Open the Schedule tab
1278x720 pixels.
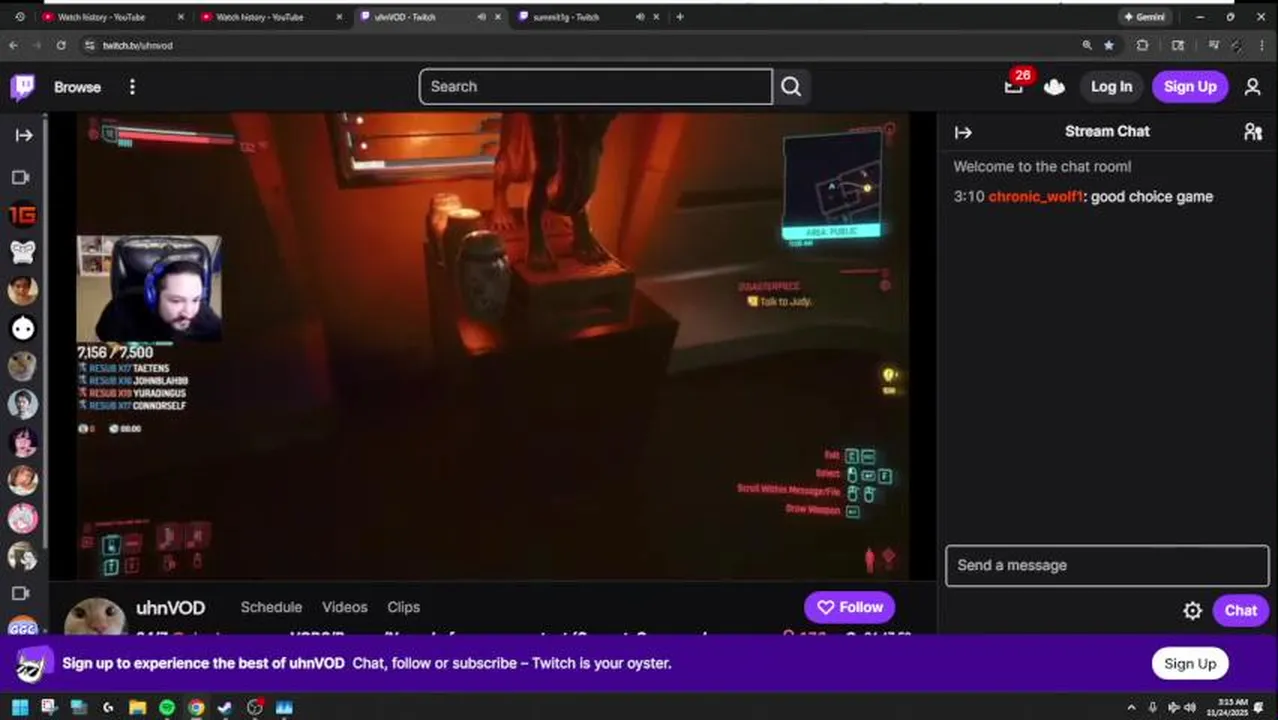271,607
